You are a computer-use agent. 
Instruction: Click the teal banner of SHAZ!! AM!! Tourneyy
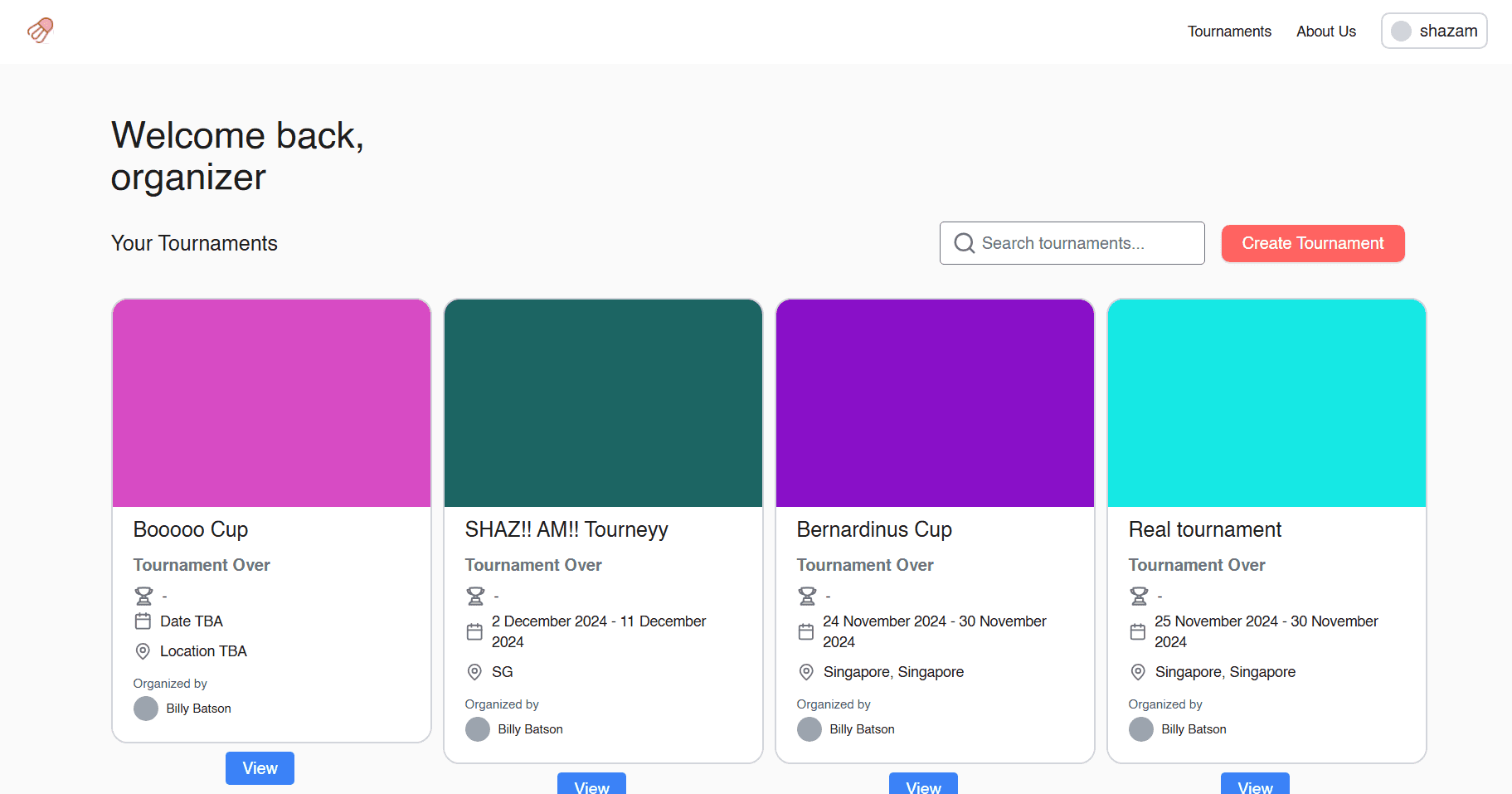[603, 403]
